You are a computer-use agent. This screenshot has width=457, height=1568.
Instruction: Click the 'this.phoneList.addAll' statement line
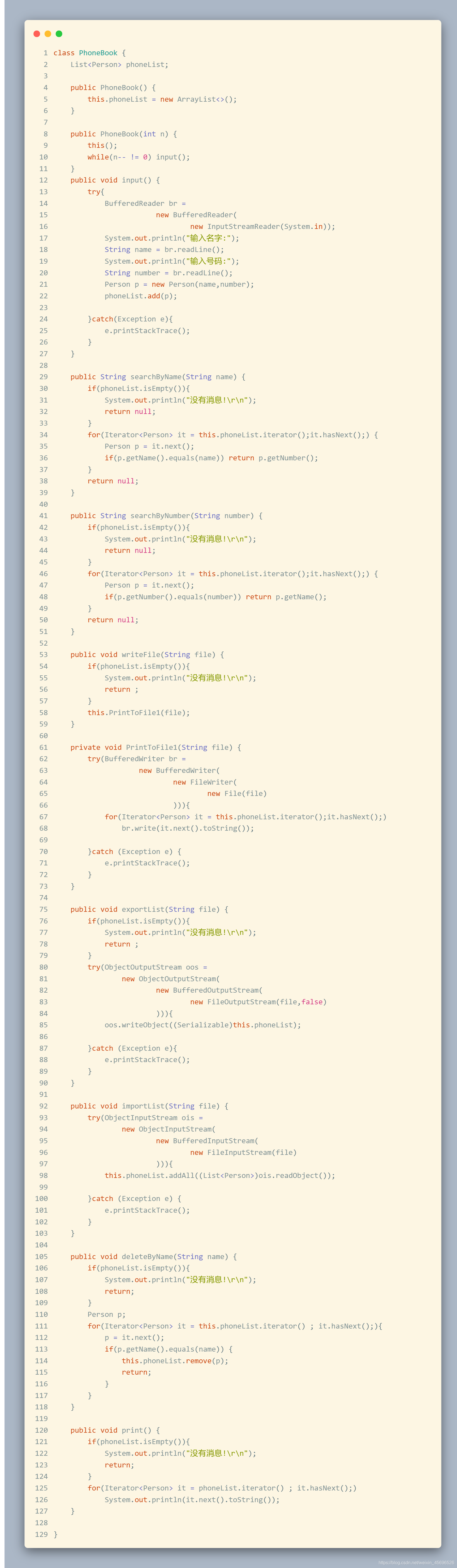click(220, 1175)
